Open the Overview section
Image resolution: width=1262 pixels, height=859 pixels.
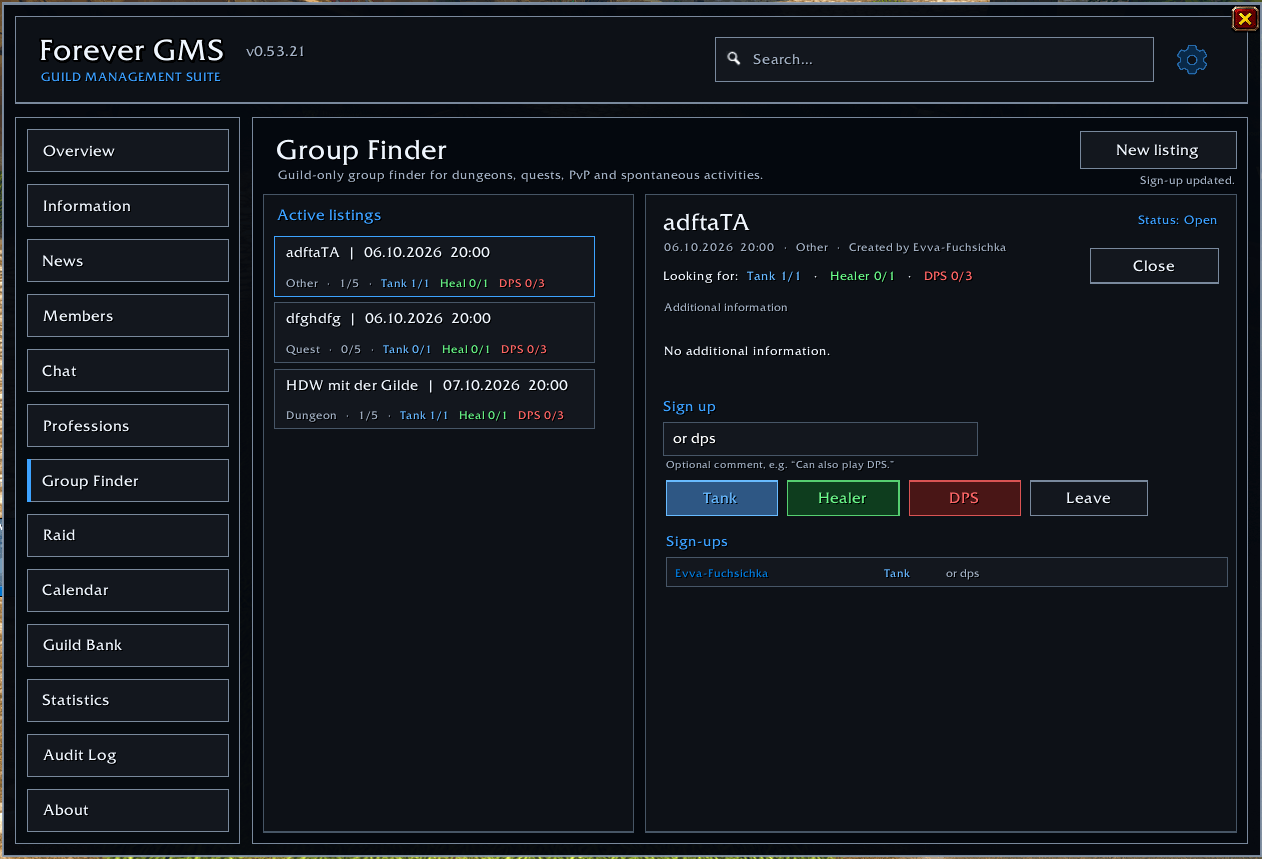point(128,151)
